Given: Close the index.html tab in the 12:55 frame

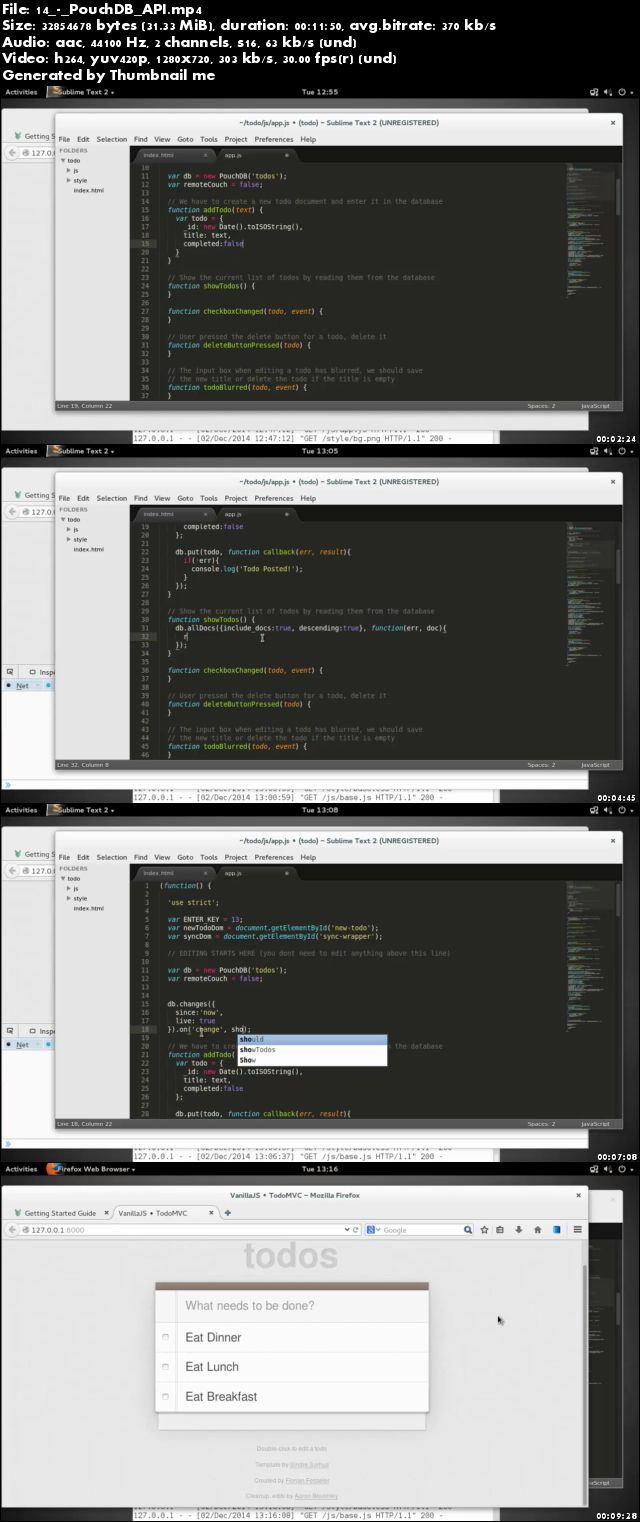Looking at the screenshot, I should tap(206, 155).
